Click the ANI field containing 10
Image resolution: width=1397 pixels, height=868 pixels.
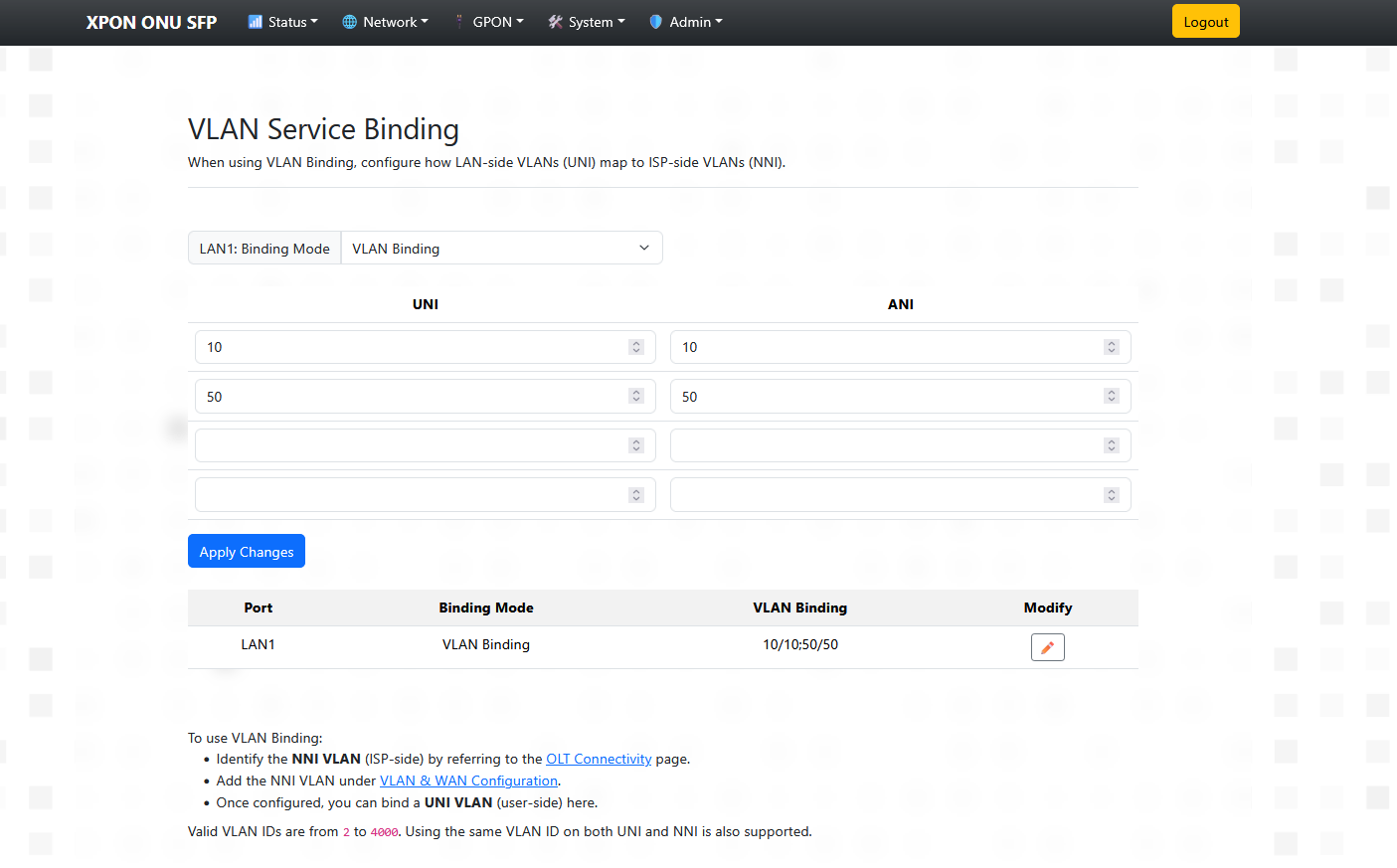pyautogui.click(x=901, y=347)
